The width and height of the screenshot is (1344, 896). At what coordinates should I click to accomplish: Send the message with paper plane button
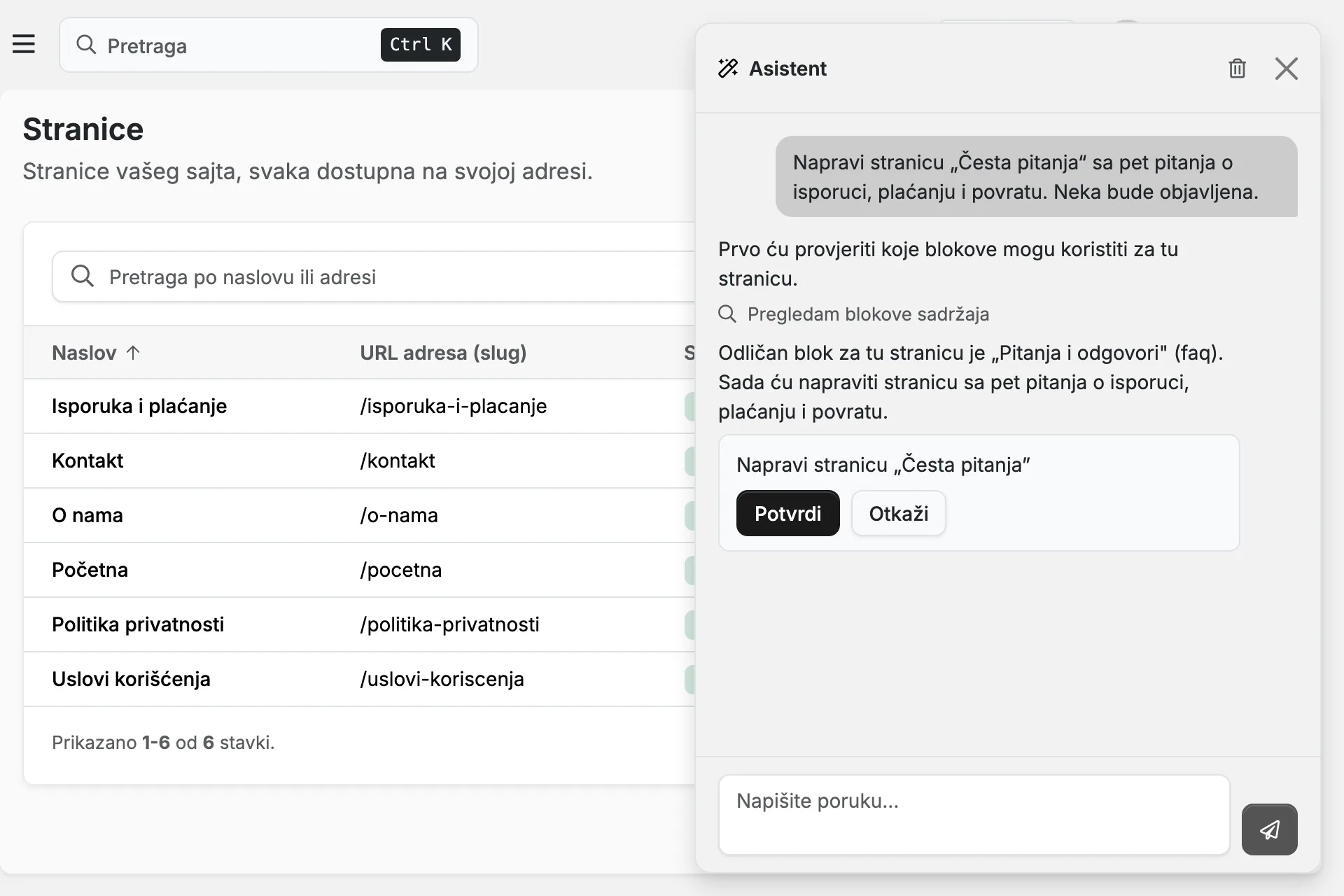1269,829
